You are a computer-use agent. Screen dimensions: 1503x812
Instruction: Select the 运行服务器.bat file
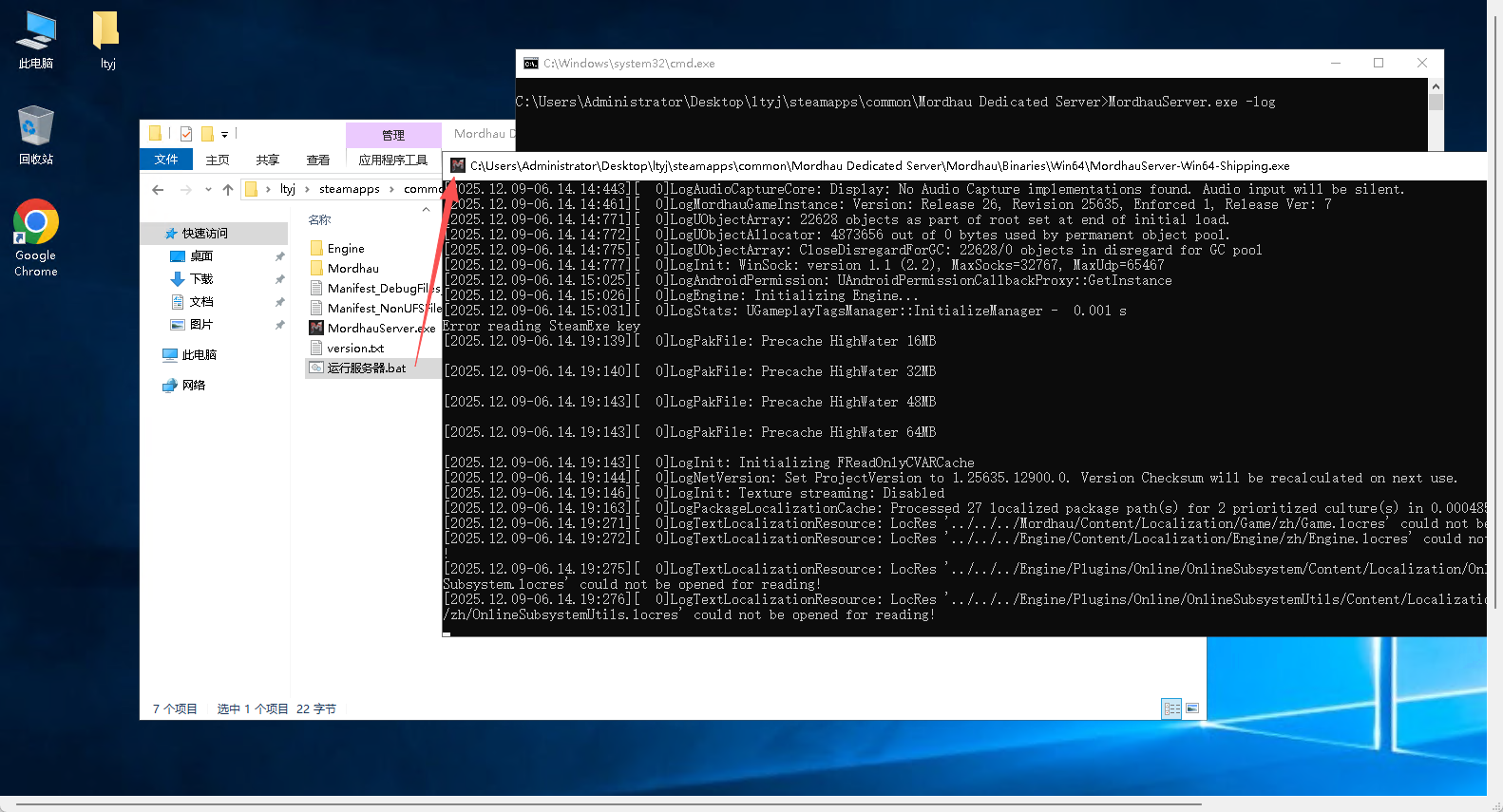pos(366,368)
